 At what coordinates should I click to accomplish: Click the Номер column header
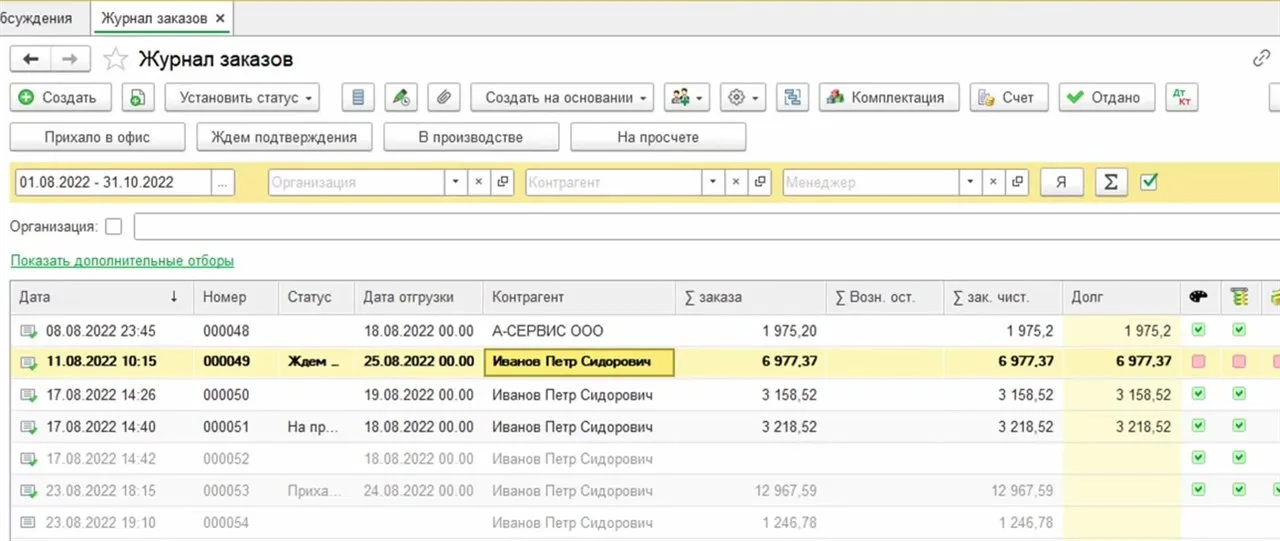[237, 297]
